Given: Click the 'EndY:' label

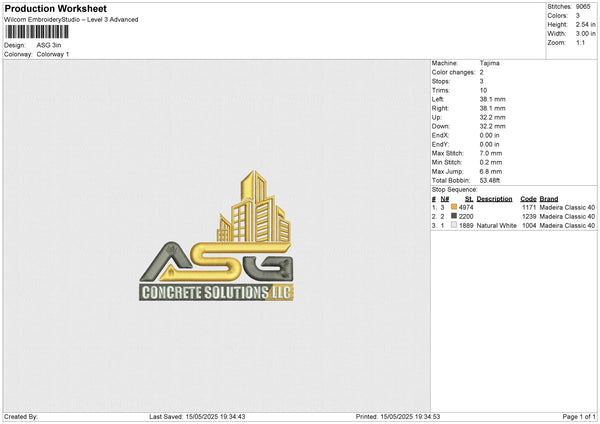Looking at the screenshot, I should 440,144.
